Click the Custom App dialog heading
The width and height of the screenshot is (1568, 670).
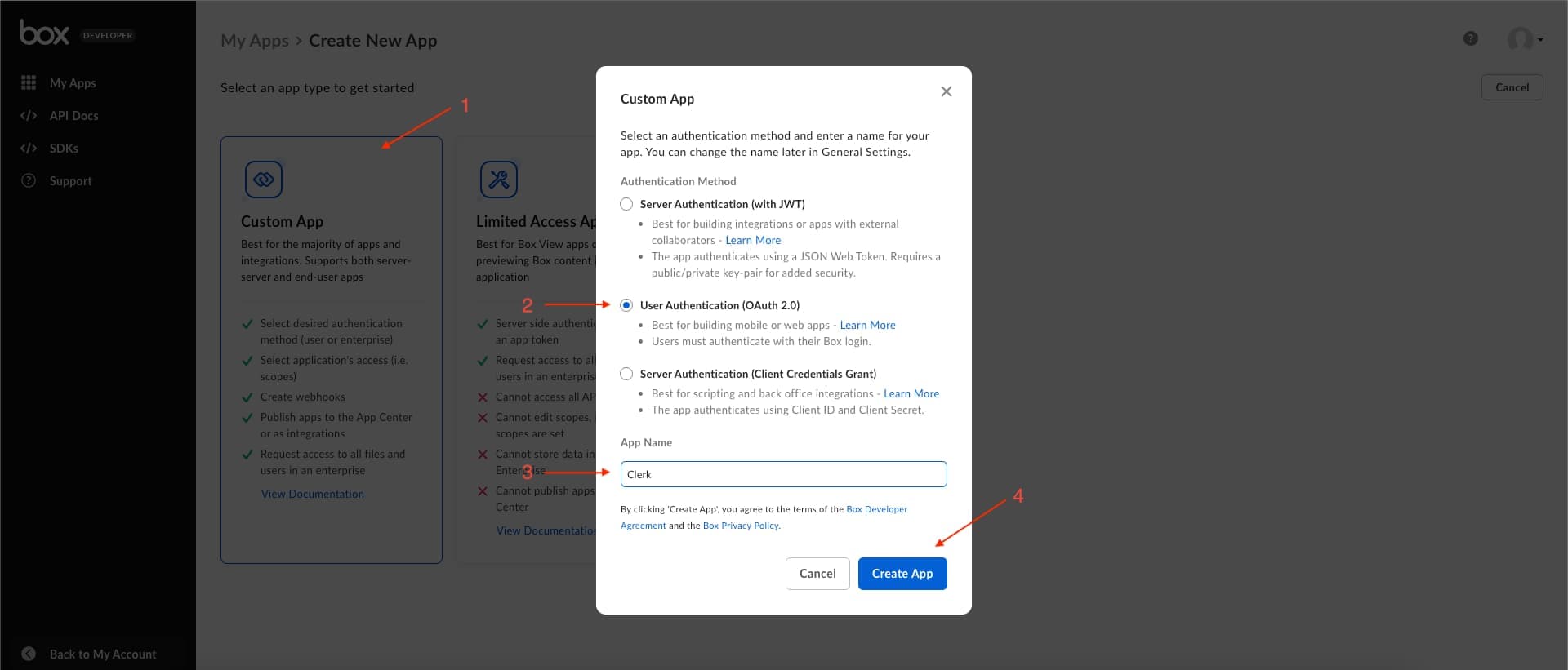click(x=657, y=99)
